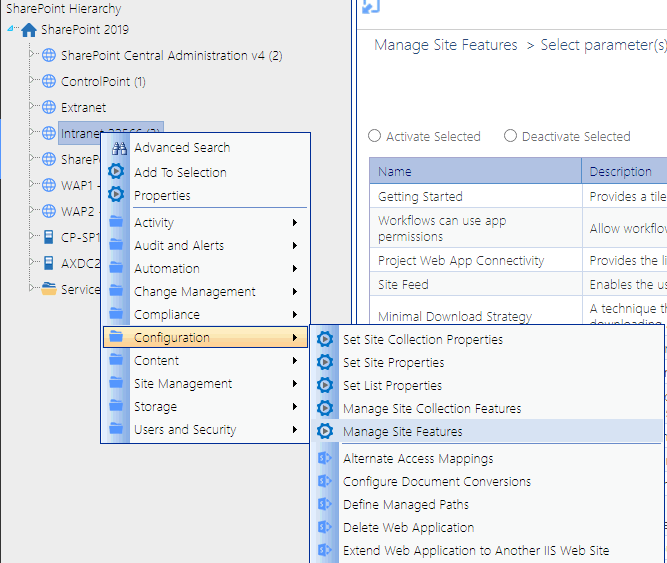The width and height of the screenshot is (667, 563).
Task: Open the Users and Security submenu
Action: [x=185, y=430]
